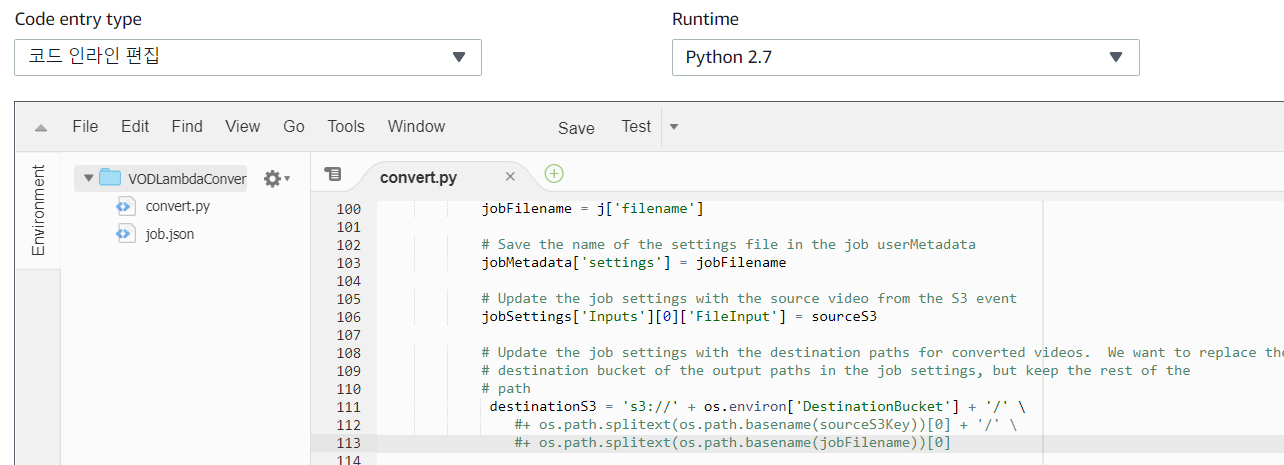
Task: Open the Find menu
Action: point(187,126)
